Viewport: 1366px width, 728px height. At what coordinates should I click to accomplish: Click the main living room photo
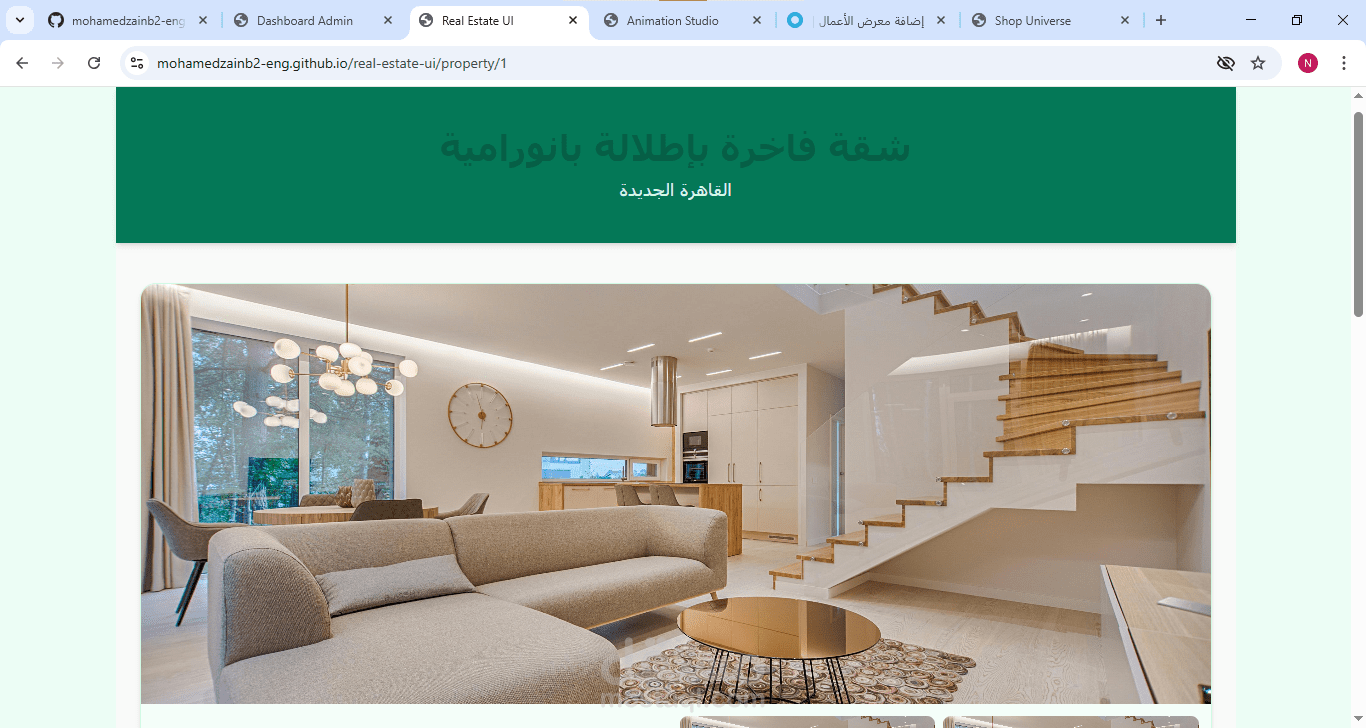(676, 494)
